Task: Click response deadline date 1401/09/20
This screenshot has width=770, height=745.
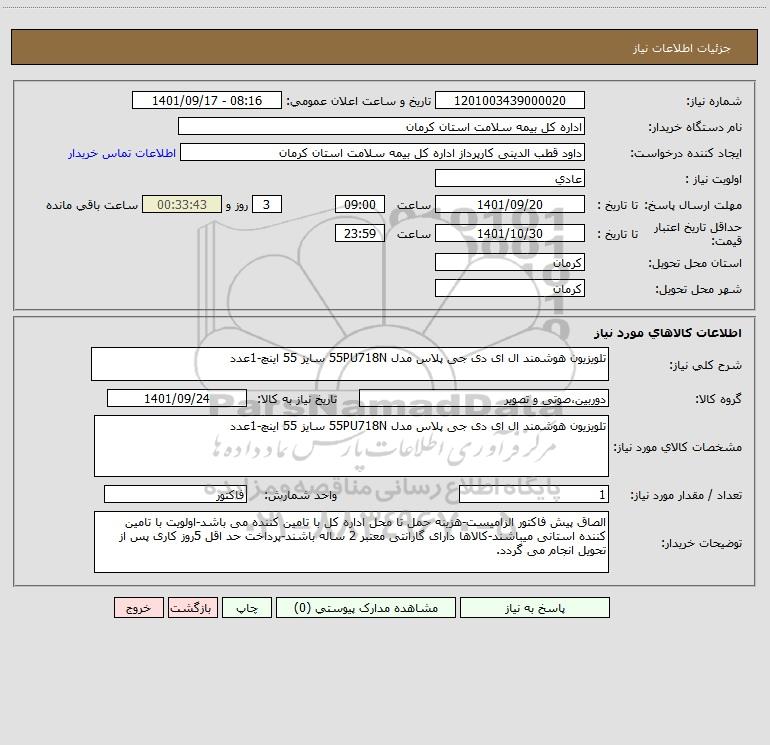Action: tap(510, 205)
